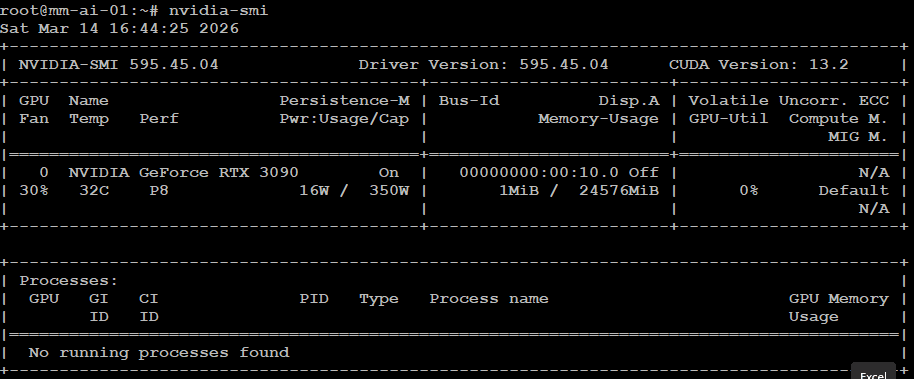Select the root@mm-ai-01 prompt text
Viewport: 914px width, 379px height.
pyautogui.click(x=79, y=10)
